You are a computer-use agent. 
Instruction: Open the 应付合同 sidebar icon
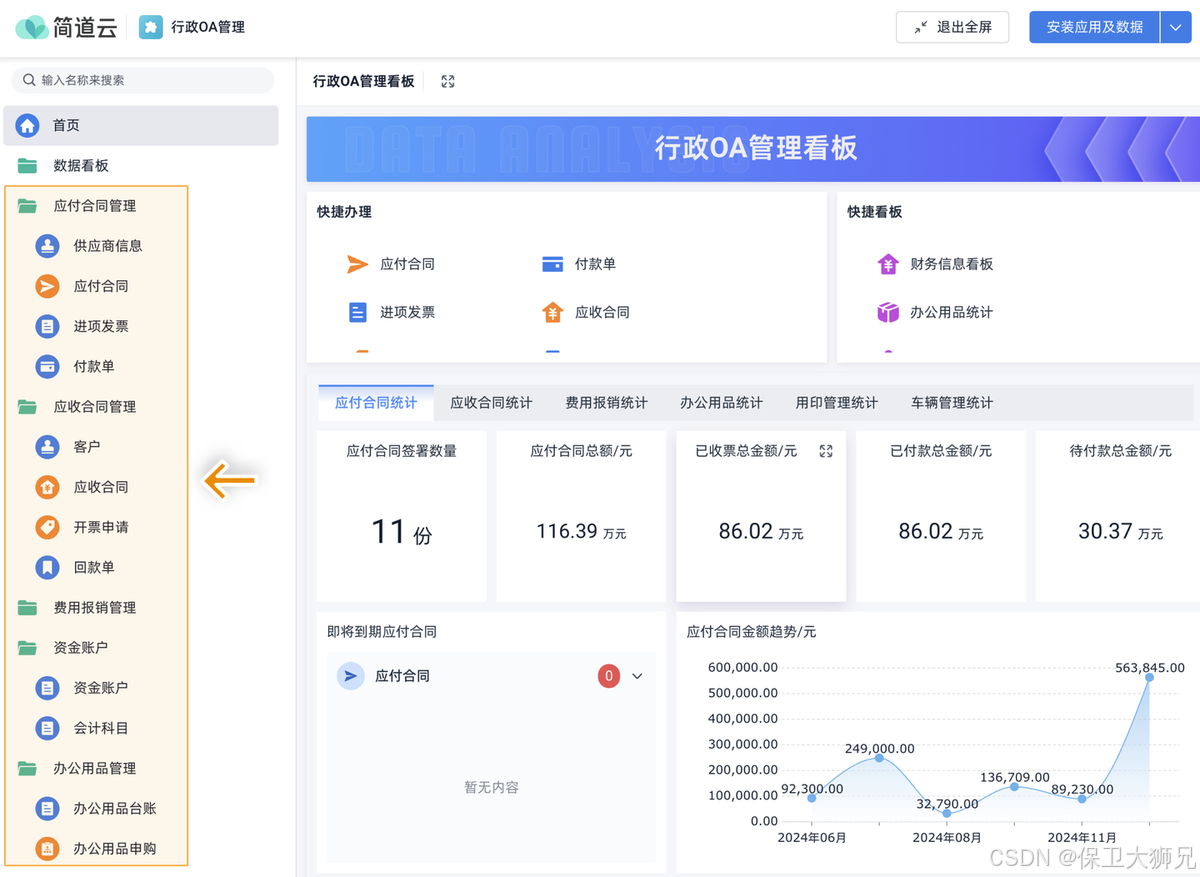click(x=47, y=286)
